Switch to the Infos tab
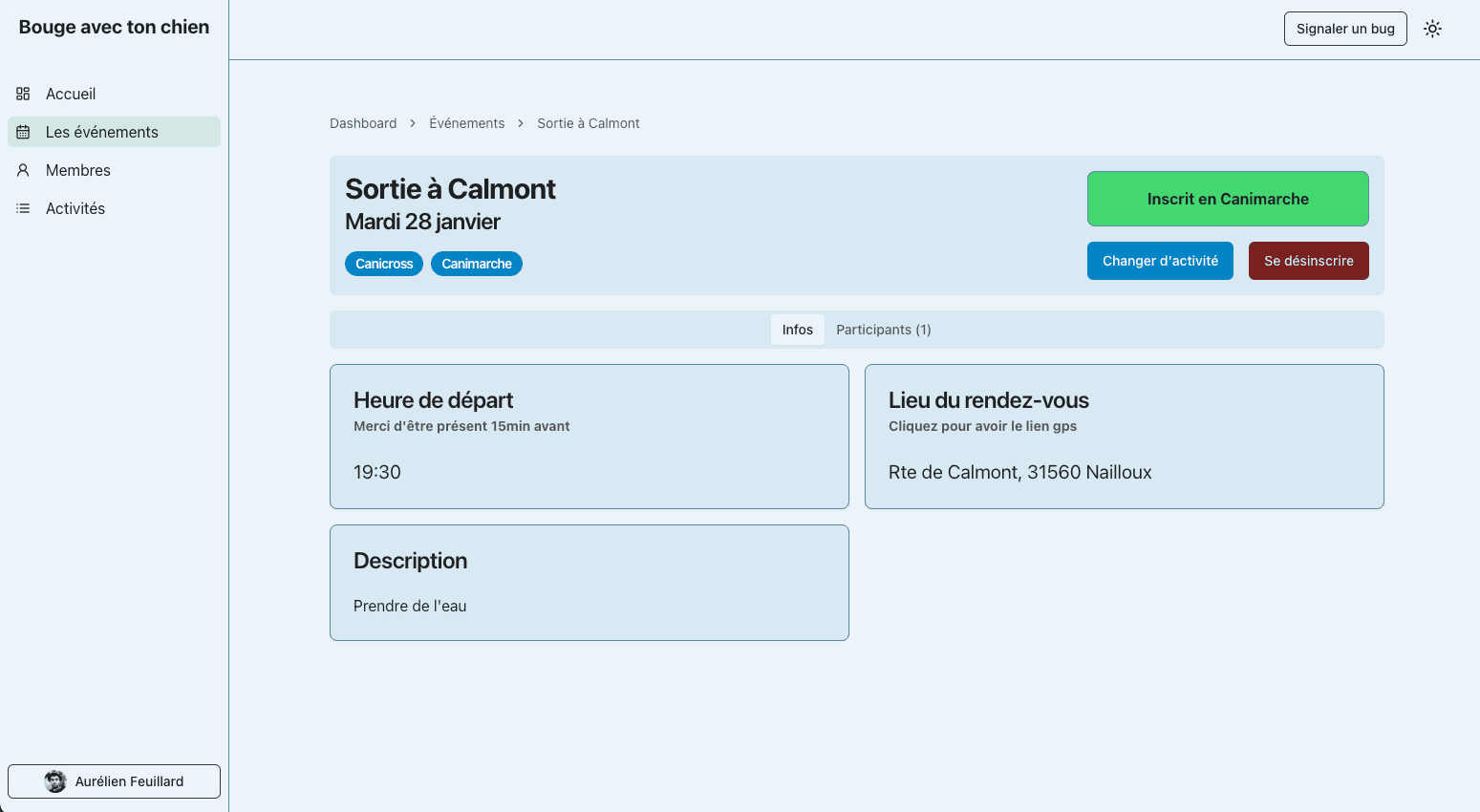The height and width of the screenshot is (812, 1480). click(798, 330)
